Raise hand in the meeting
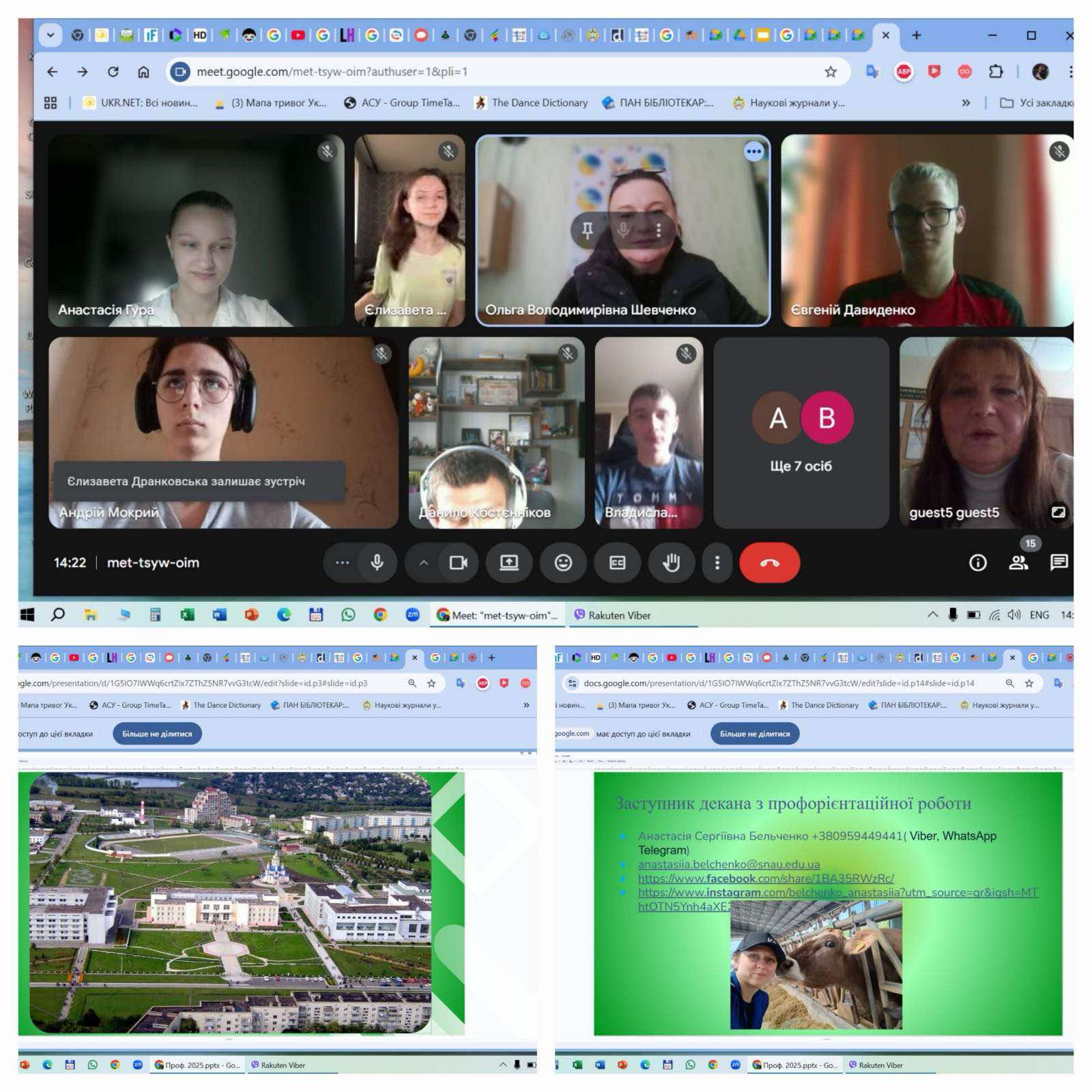 click(x=672, y=562)
